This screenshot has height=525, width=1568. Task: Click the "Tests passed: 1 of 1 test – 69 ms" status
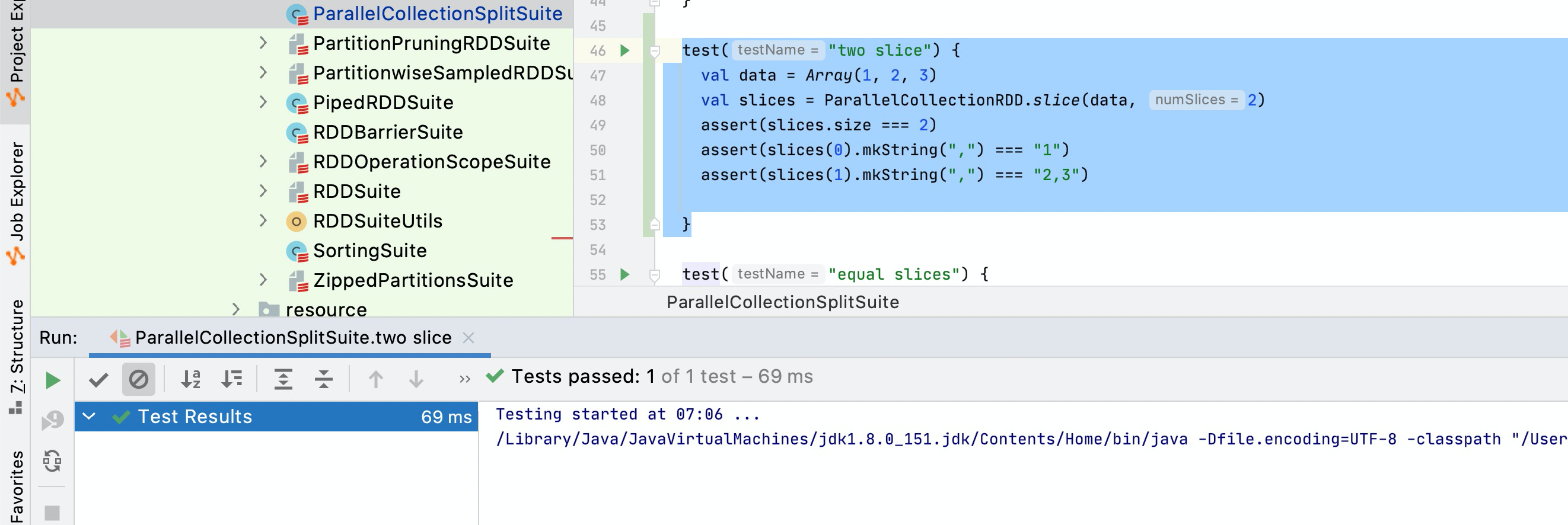click(x=662, y=376)
